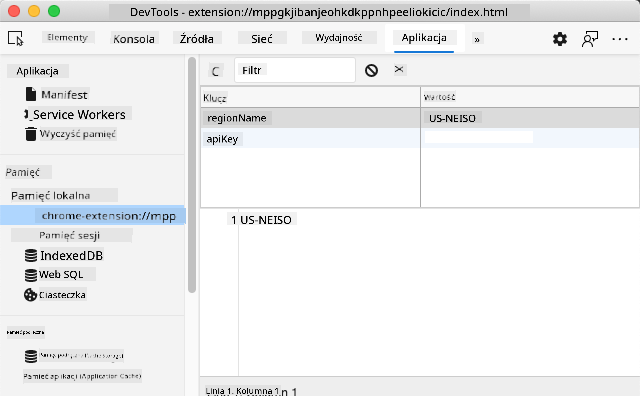Click the feedback person icon
The image size is (640, 396).
coord(589,39)
